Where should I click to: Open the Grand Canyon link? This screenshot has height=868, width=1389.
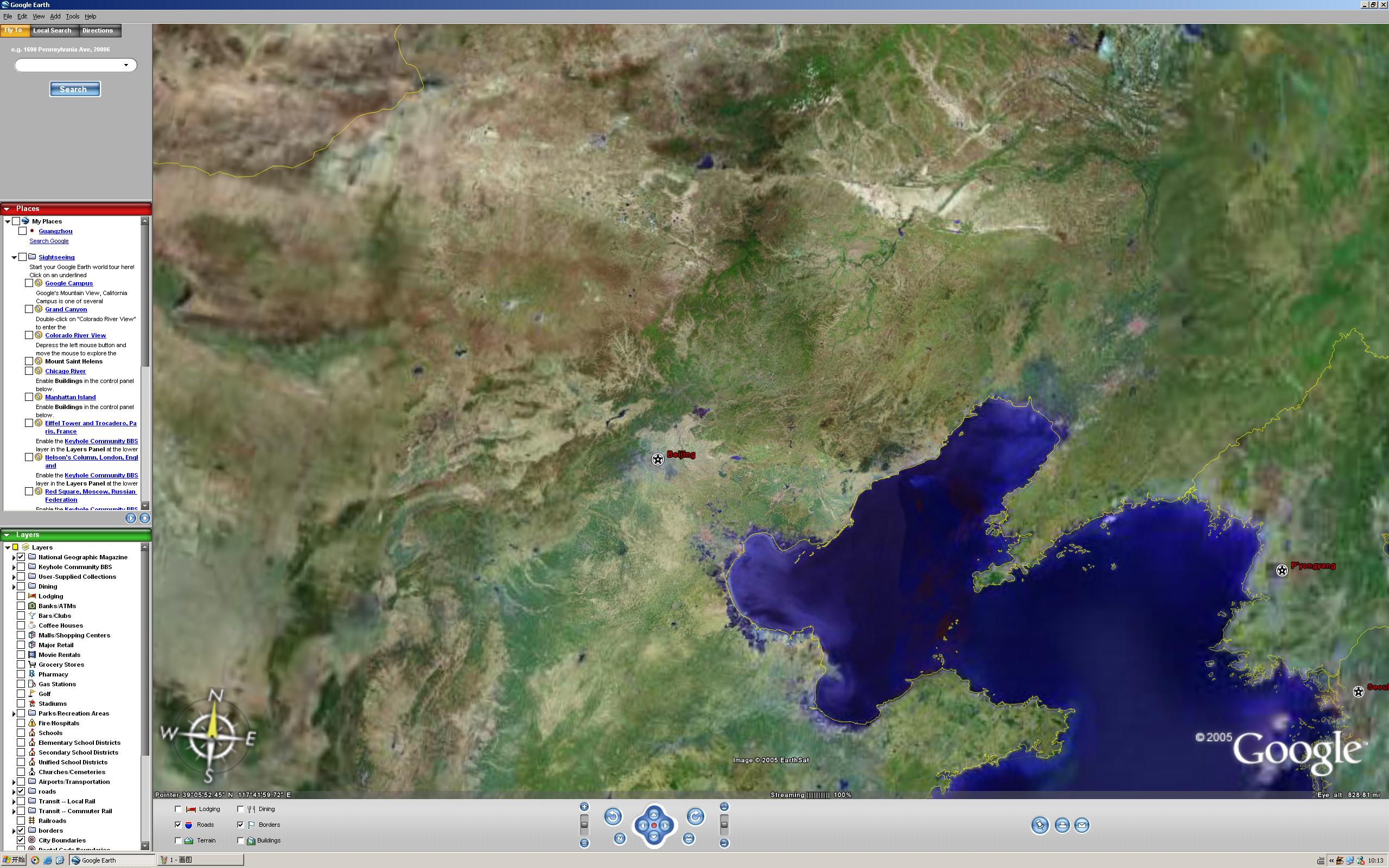(66, 309)
